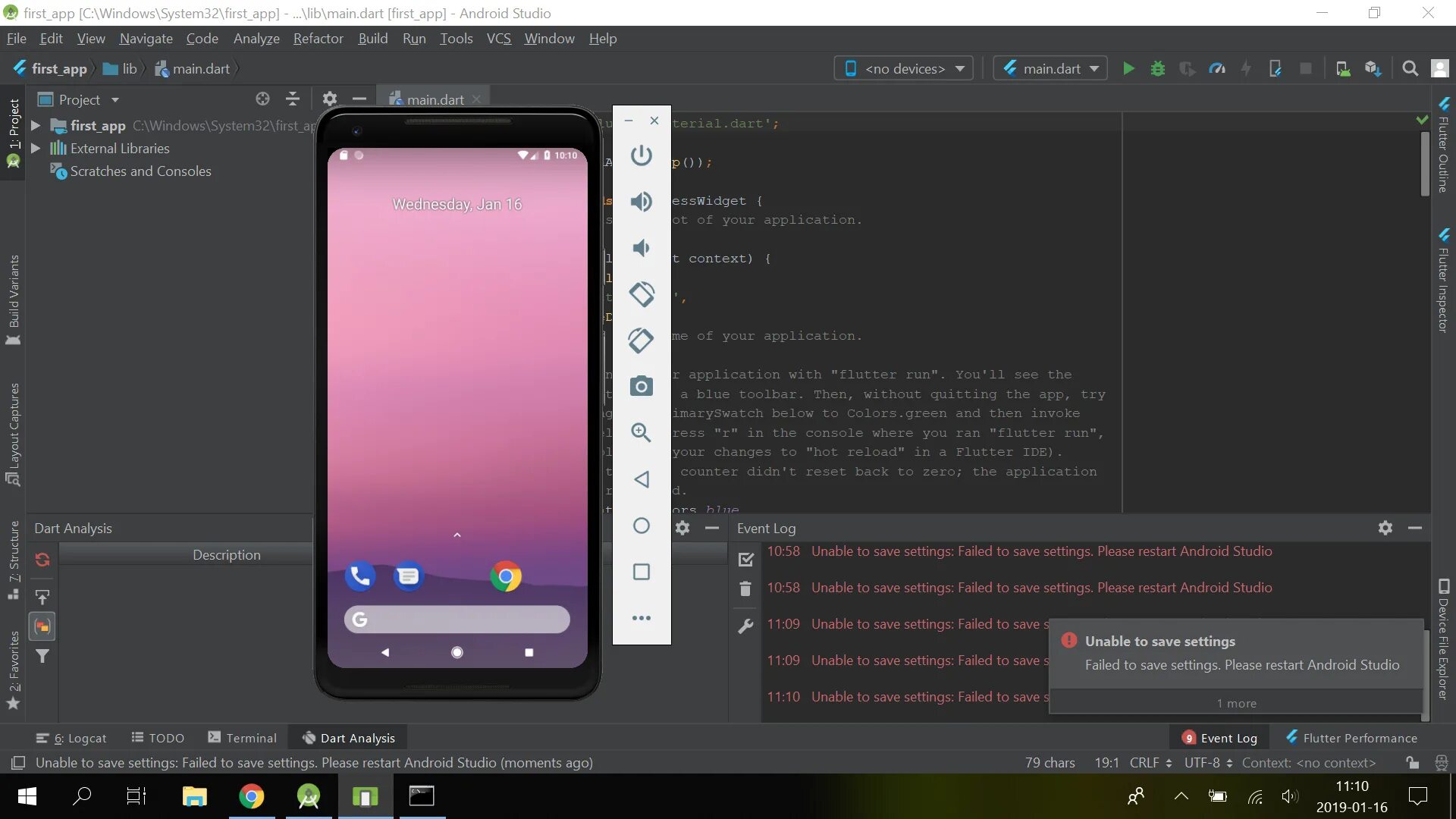Click the emulator power button icon
This screenshot has width=1456, height=819.
pos(642,155)
